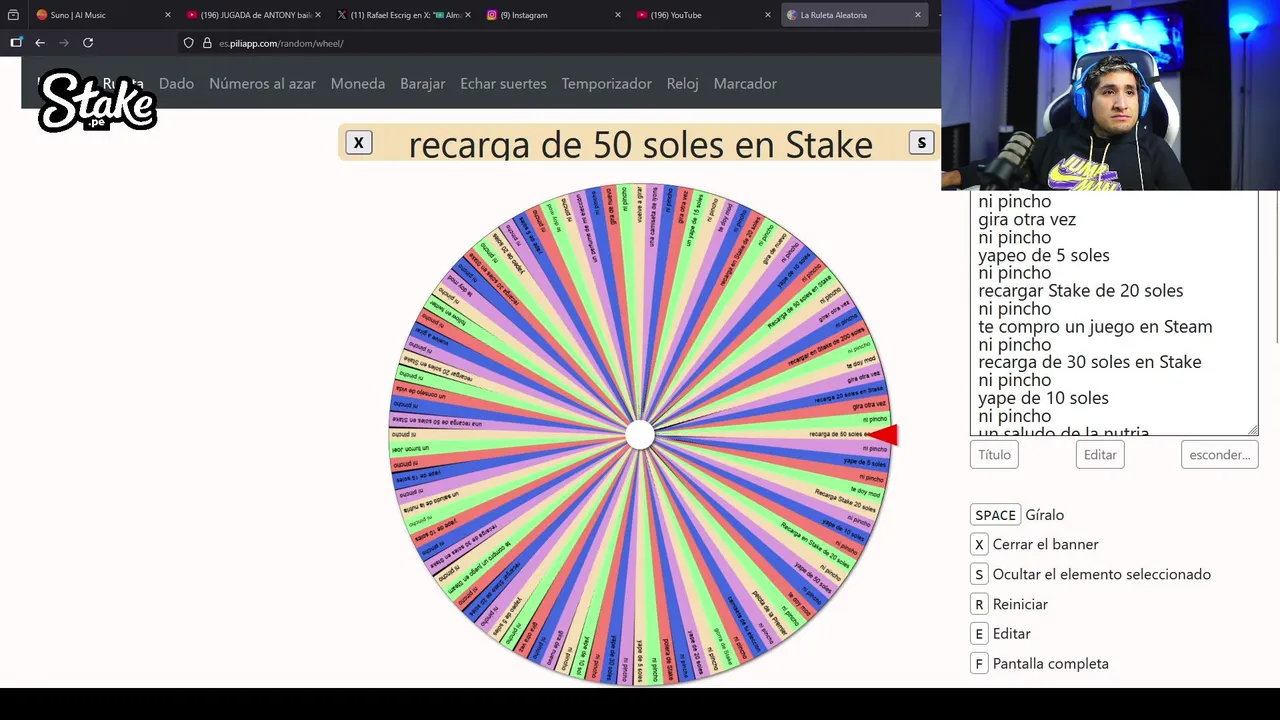Open the Temporizador page
Image resolution: width=1280 pixels, height=720 pixels.
607,84
